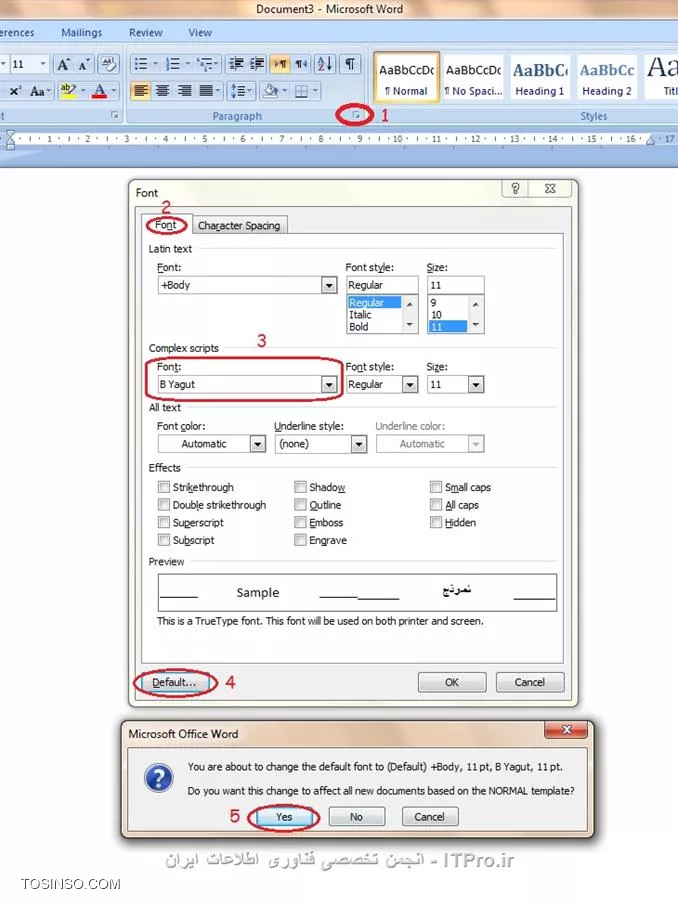This screenshot has width=678, height=905.
Task: Toggle the Superscript x² button
Action: click(x=15, y=91)
